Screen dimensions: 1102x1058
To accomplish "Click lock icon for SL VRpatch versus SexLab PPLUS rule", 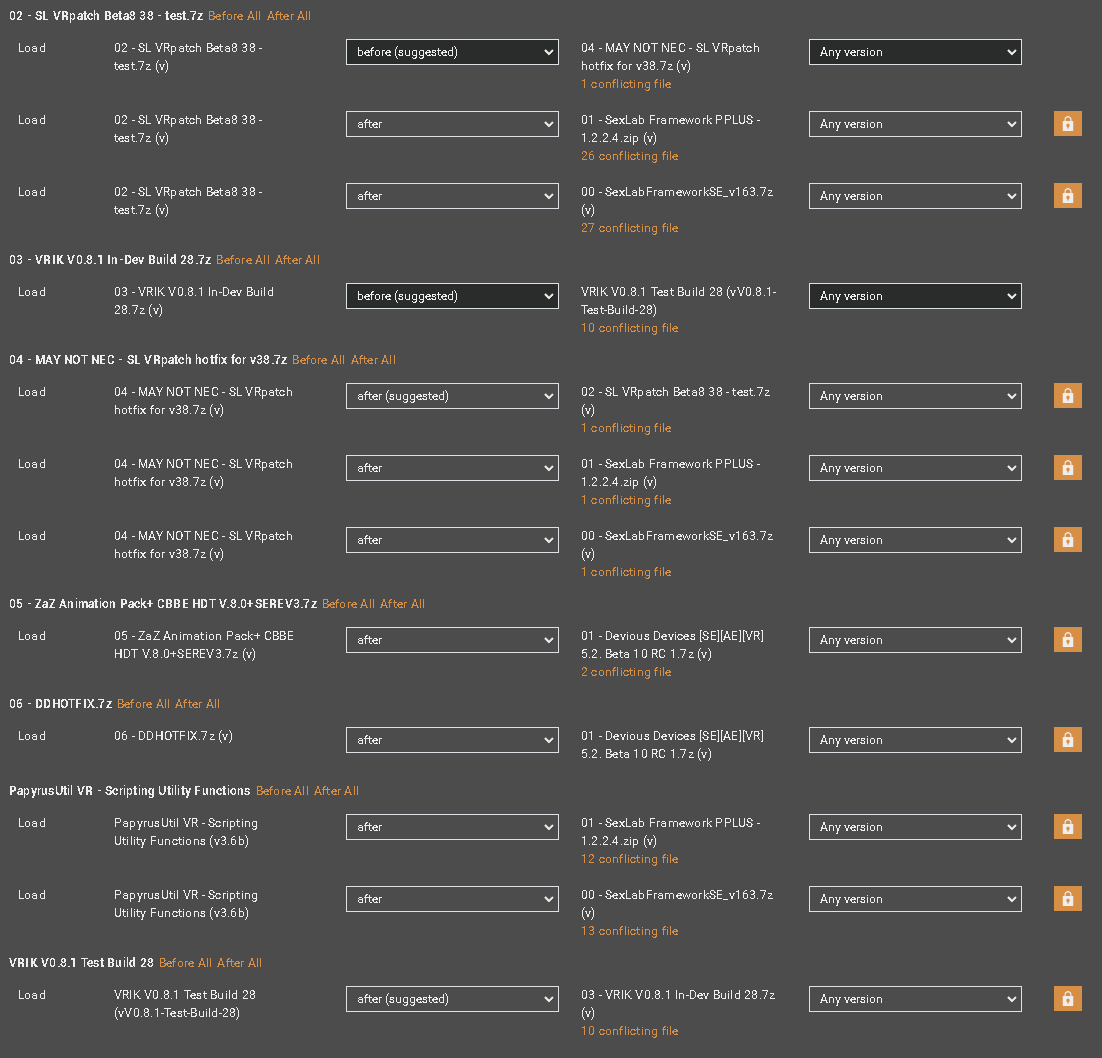I will pyautogui.click(x=1067, y=124).
